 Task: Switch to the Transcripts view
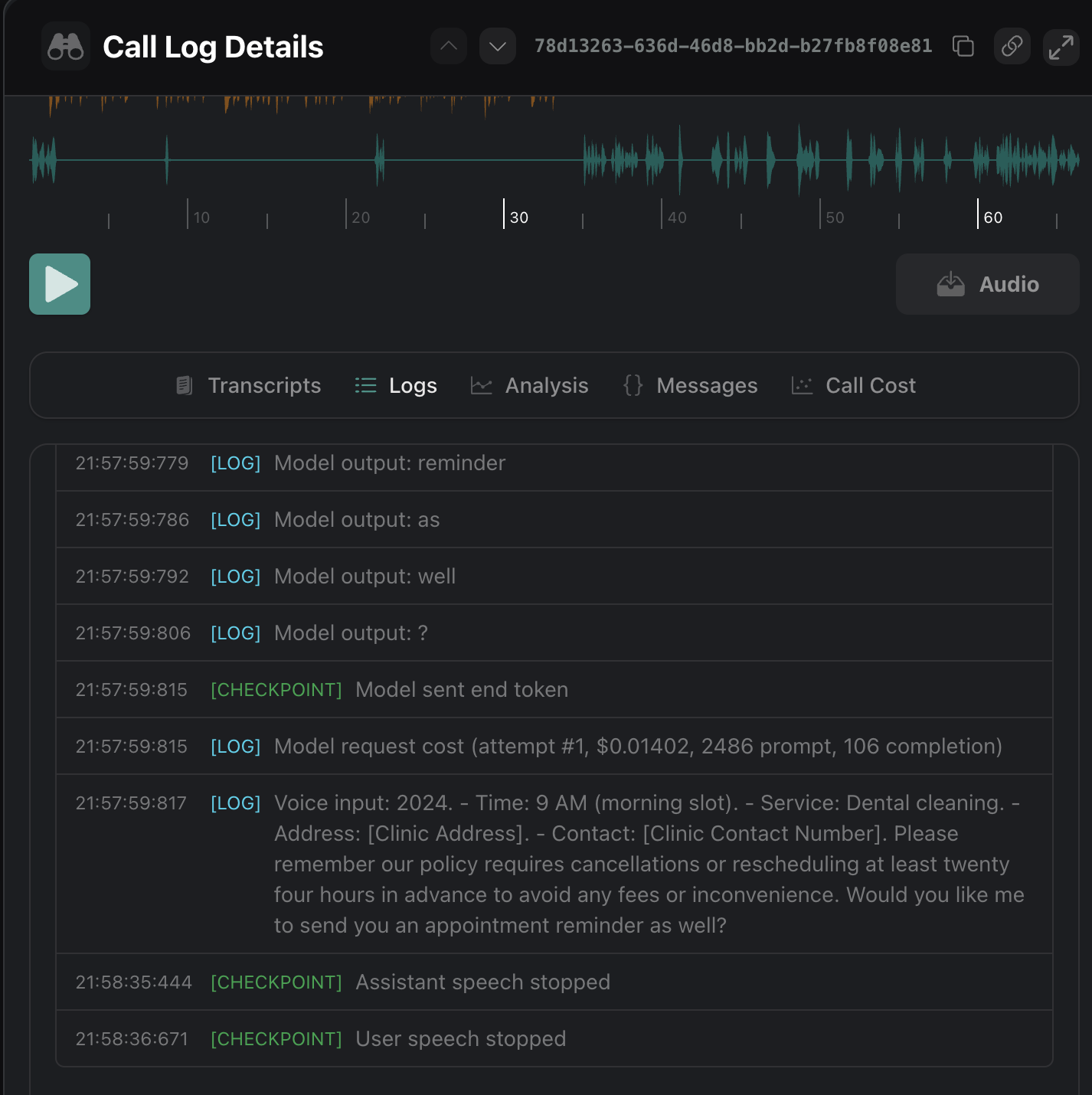(264, 385)
